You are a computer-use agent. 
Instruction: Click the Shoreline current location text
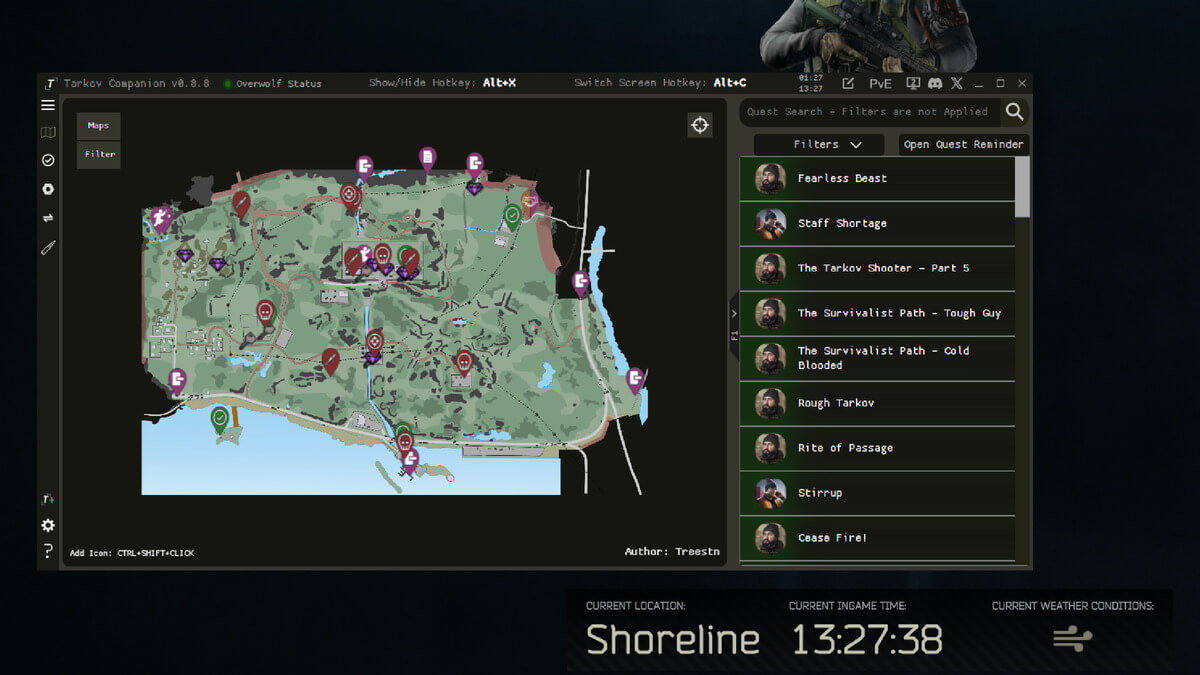[673, 640]
